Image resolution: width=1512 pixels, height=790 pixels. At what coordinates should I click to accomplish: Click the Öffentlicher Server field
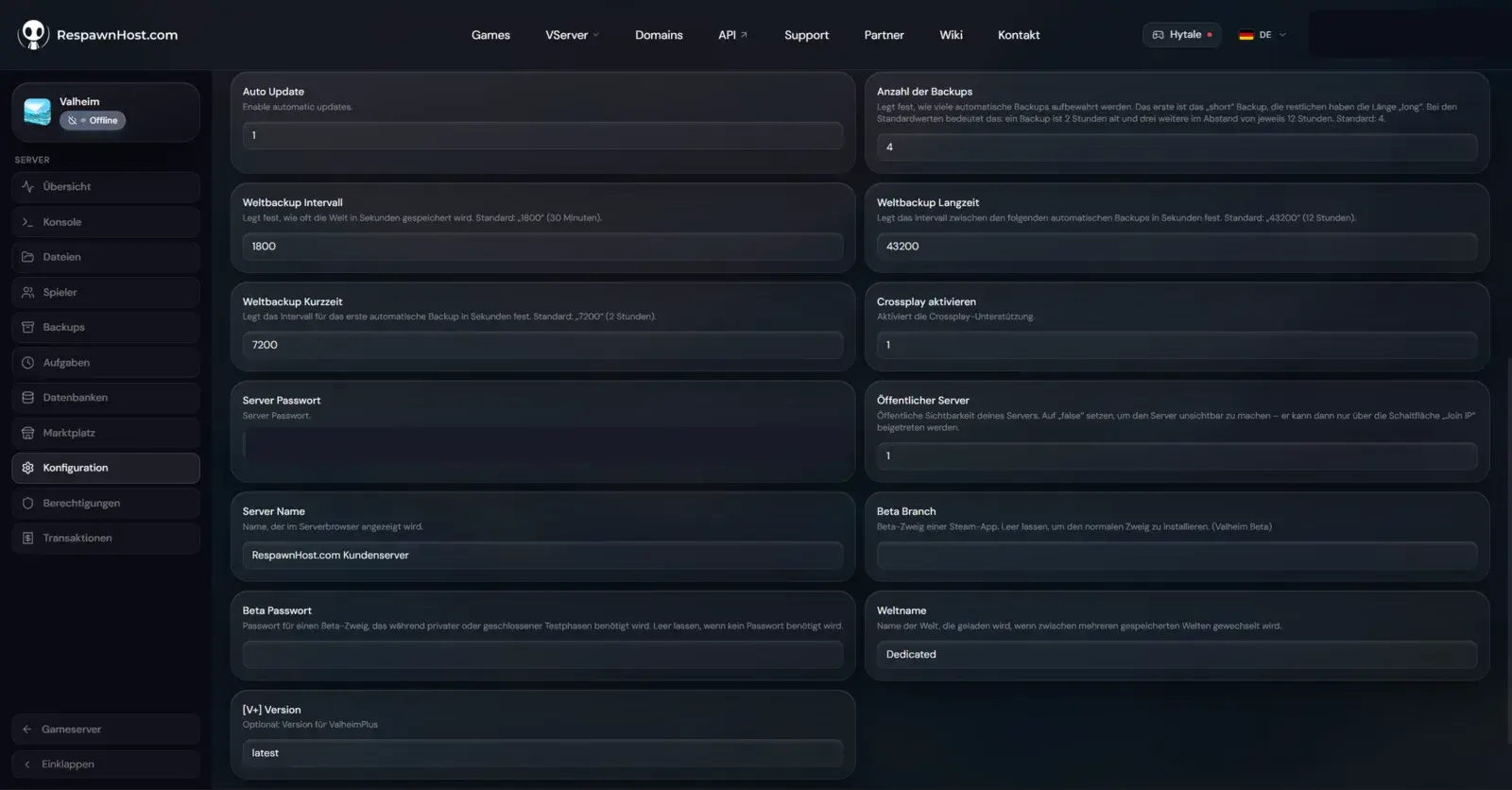pyautogui.click(x=1177, y=456)
